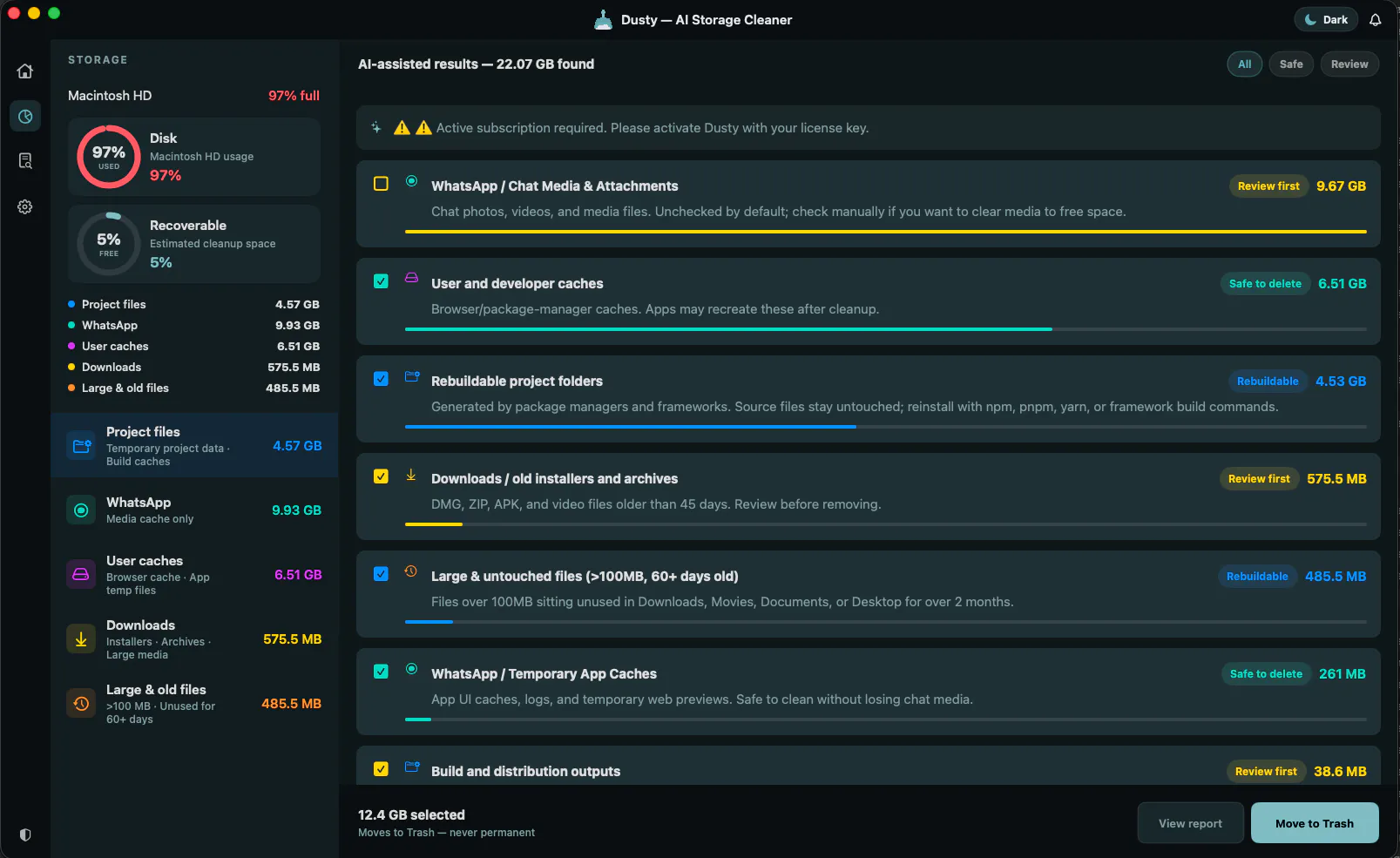Image resolution: width=1400 pixels, height=858 pixels.
Task: Click the WhatsApp 9.93 GB legend row
Action: [193, 326]
